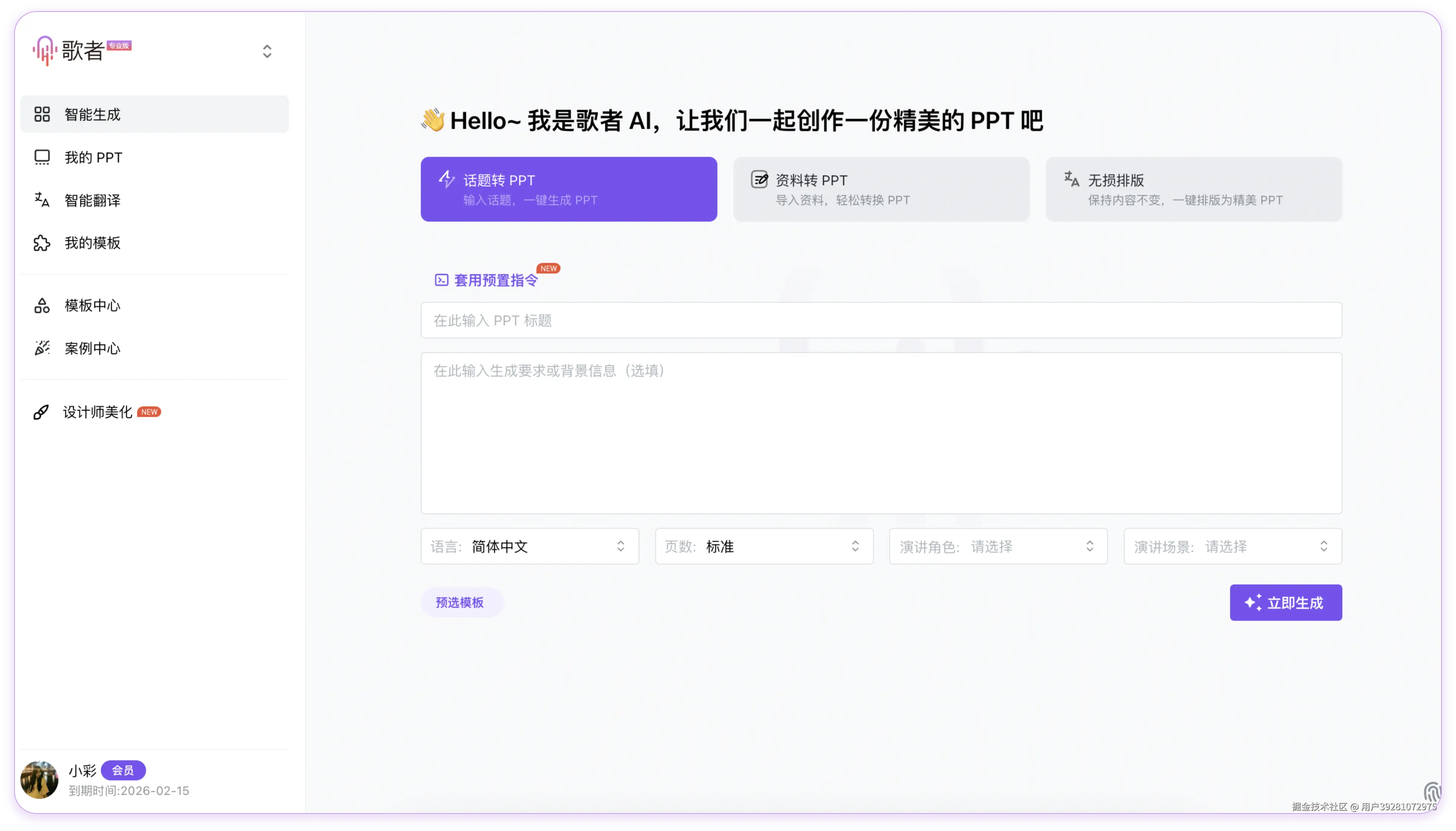Click the 套用预置指令 link

[x=495, y=280]
